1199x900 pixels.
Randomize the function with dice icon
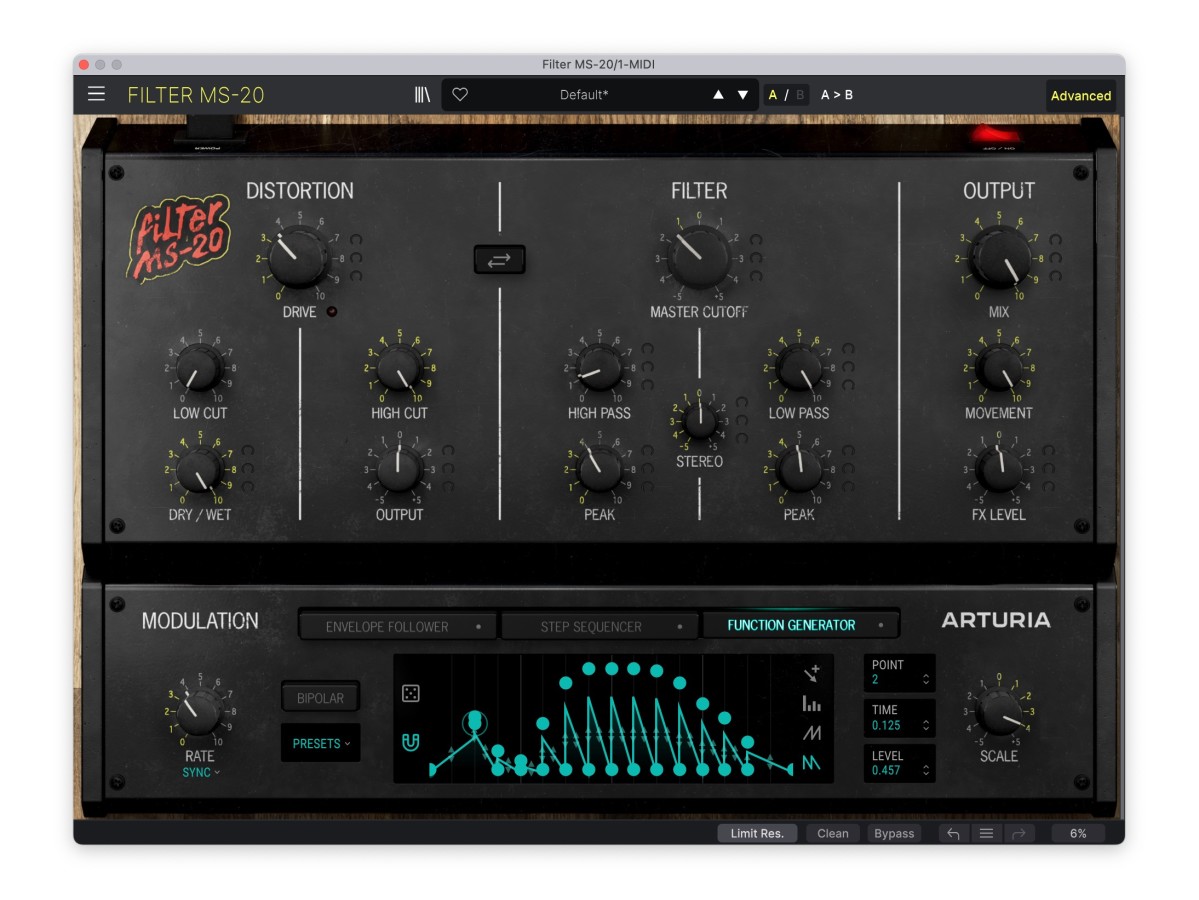(410, 694)
